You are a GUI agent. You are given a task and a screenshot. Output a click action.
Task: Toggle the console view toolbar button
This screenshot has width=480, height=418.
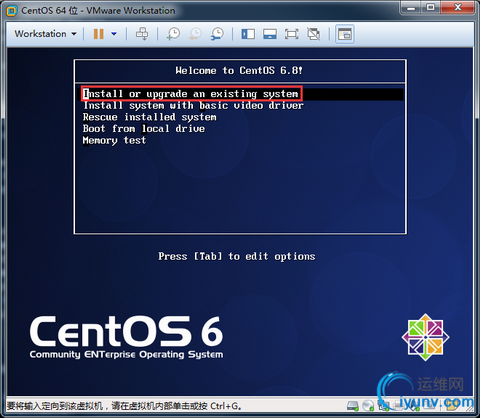345,34
